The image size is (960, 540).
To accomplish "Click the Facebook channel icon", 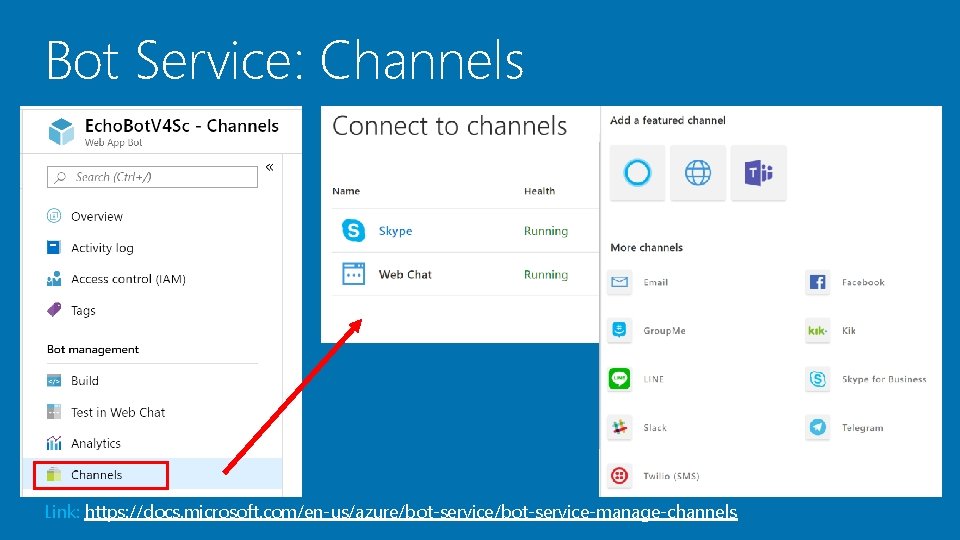I will 817,282.
